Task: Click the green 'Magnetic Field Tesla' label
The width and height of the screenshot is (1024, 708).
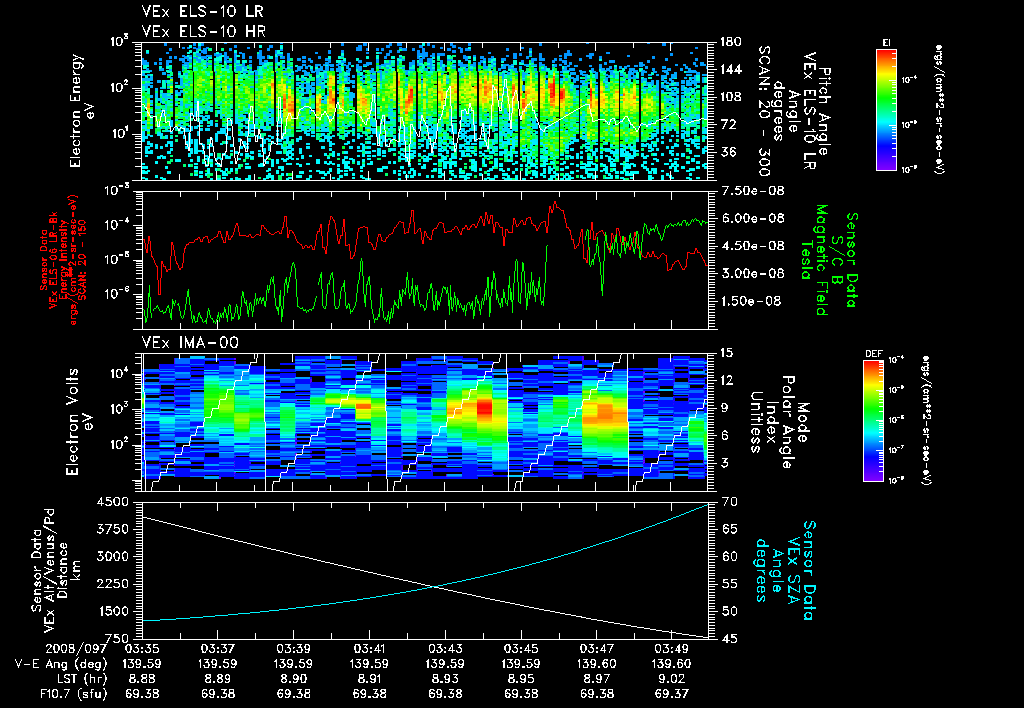Action: 814,260
